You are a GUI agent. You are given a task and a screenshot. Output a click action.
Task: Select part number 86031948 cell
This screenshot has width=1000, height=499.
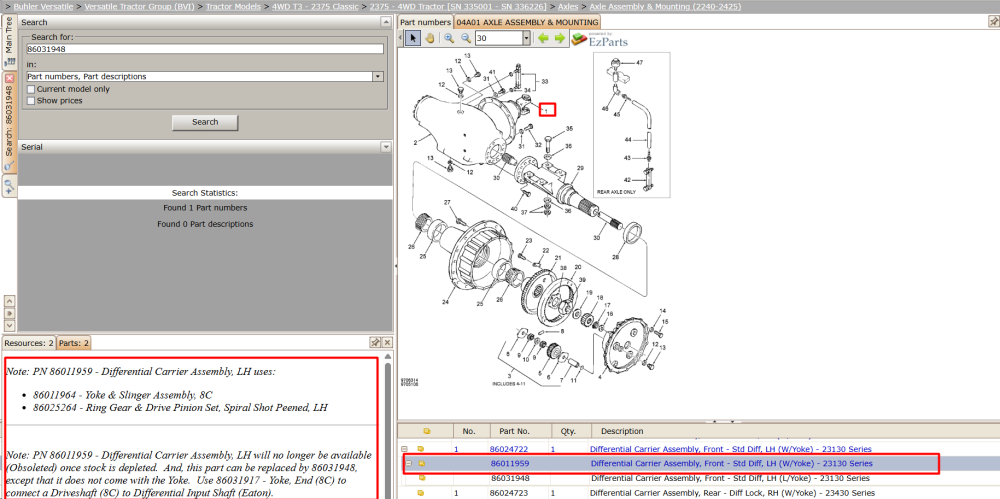pyautogui.click(x=510, y=478)
